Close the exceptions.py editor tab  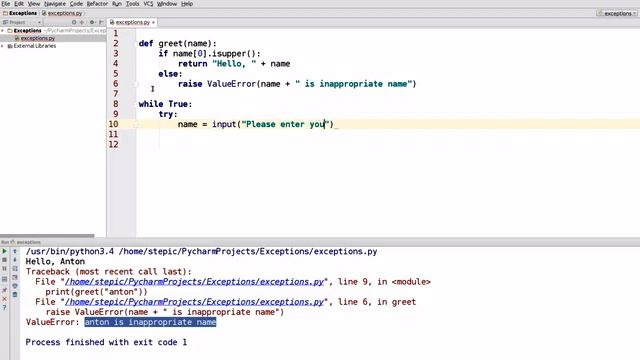[x=153, y=22]
